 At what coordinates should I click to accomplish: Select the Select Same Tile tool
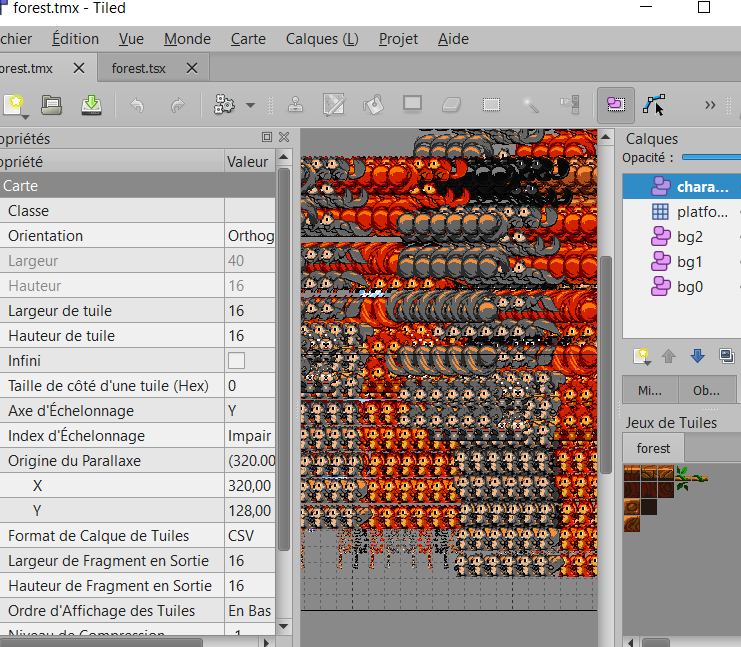coord(570,104)
